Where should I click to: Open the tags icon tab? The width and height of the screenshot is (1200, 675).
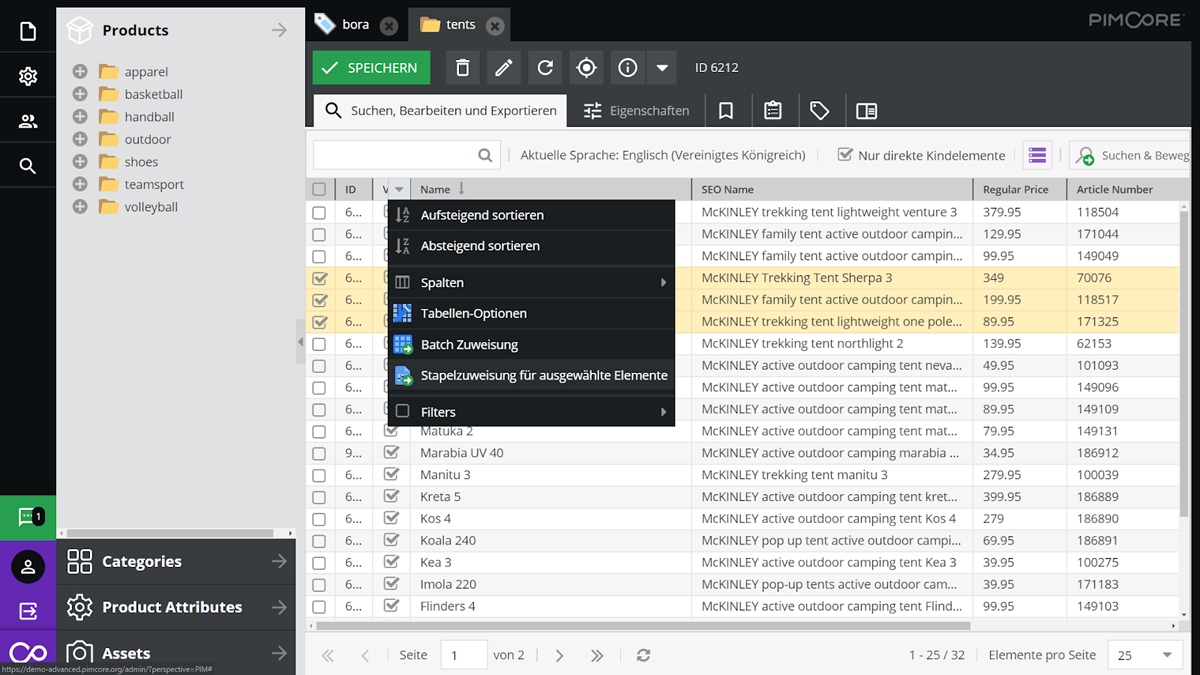coord(820,111)
